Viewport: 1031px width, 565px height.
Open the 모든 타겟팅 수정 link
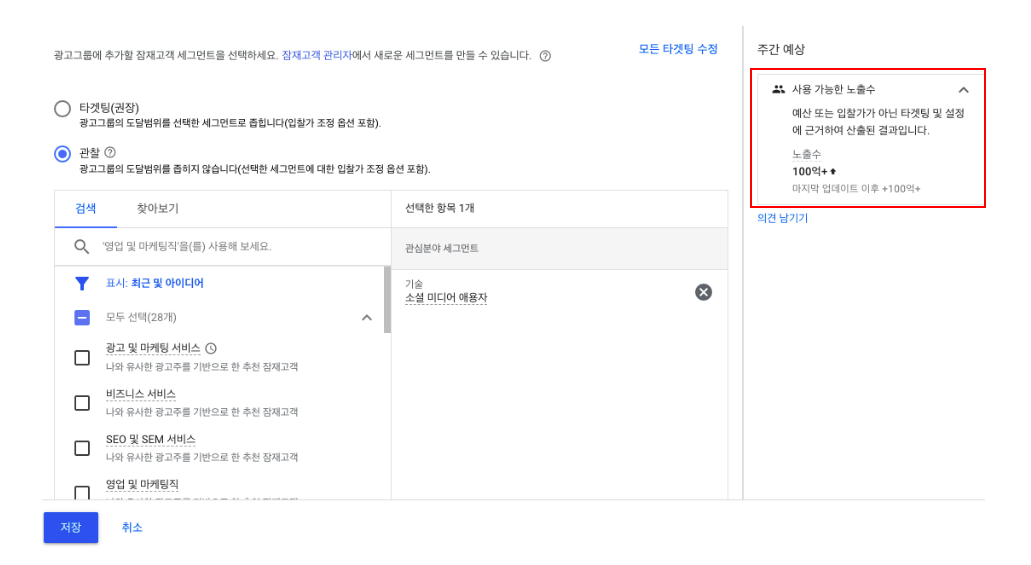click(678, 49)
